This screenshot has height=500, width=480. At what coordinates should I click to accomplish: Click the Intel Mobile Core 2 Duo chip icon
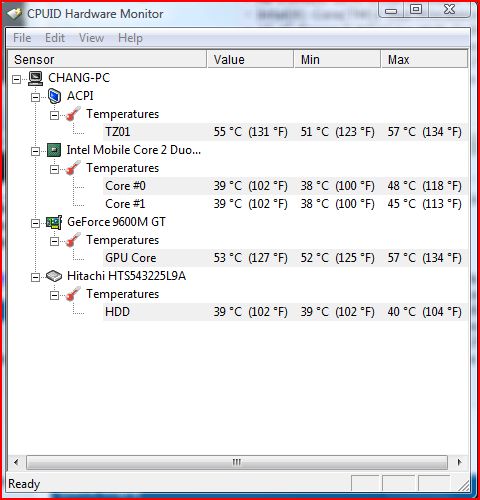tap(54, 150)
